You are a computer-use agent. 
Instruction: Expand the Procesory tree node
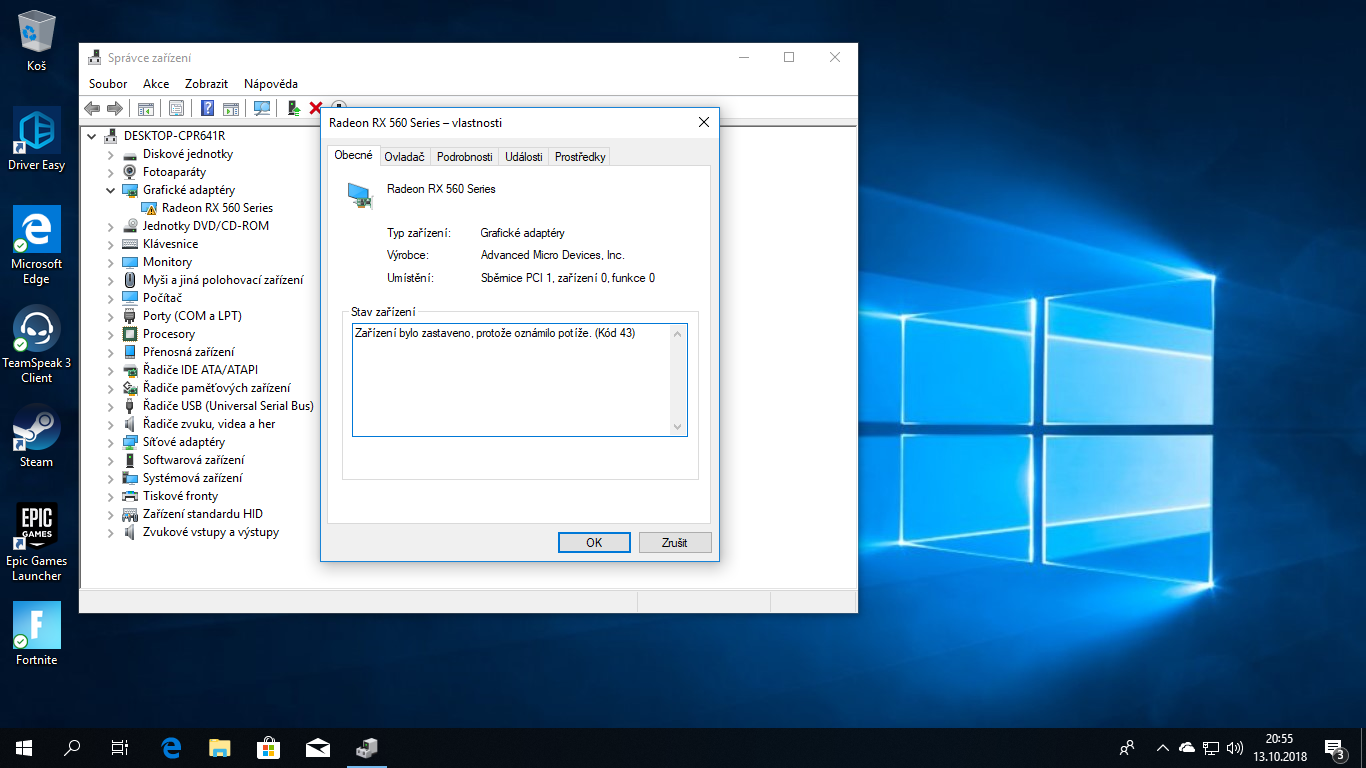111,334
